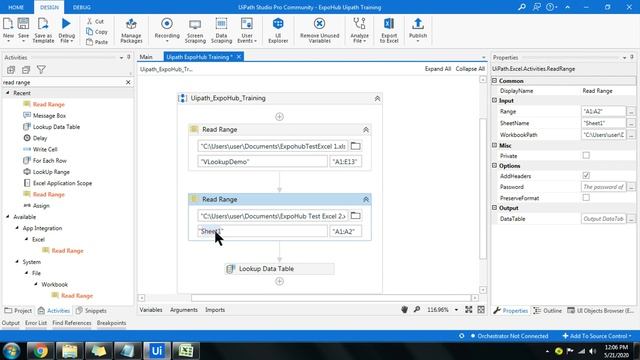Viewport: 640px width, 360px height.
Task: Publish the project
Action: coord(418,29)
